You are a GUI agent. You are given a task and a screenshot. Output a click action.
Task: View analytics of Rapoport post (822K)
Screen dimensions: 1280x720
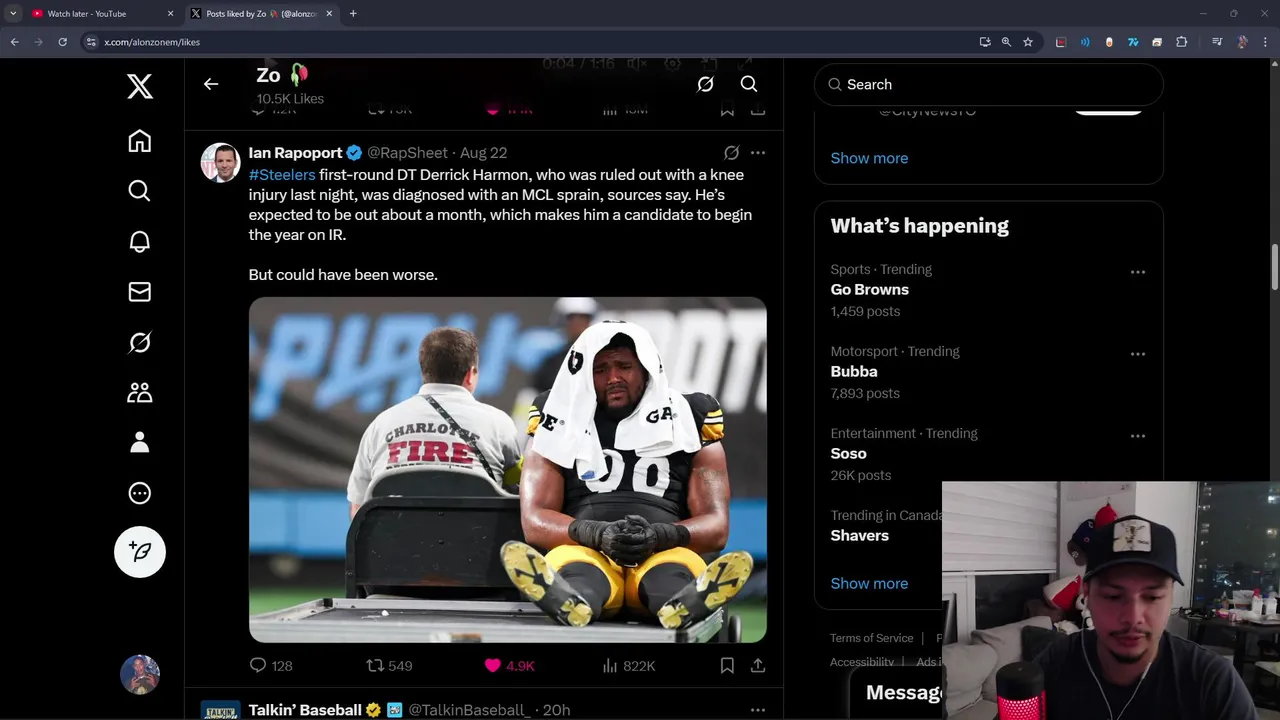point(629,666)
